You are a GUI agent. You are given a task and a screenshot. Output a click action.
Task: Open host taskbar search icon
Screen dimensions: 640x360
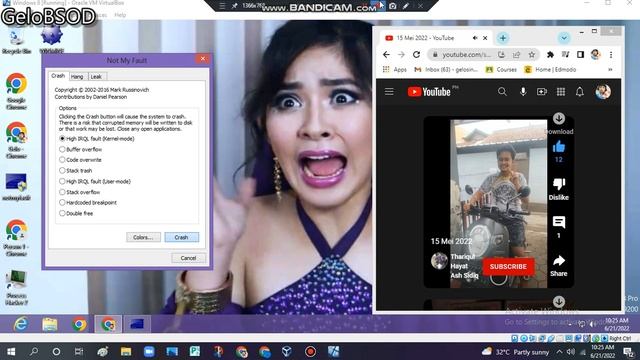[34, 351]
